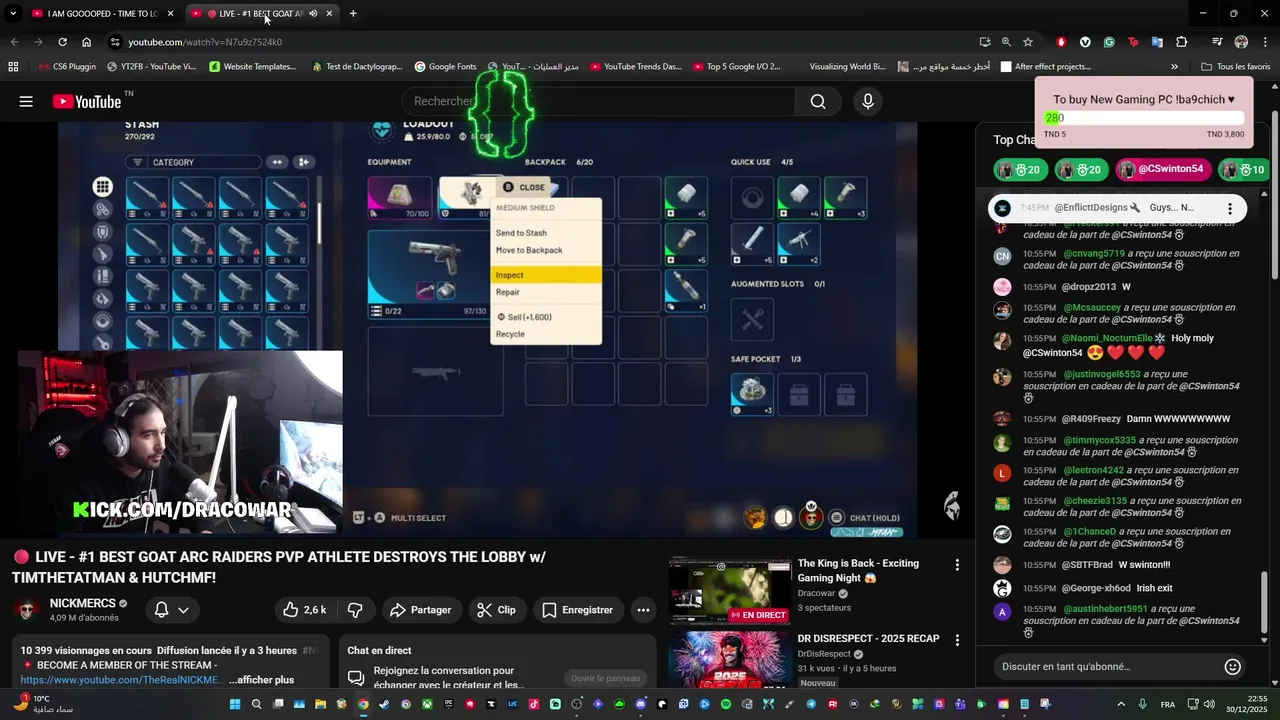Image resolution: width=1280 pixels, height=720 pixels.
Task: Start voice search with microphone icon
Action: 868,101
